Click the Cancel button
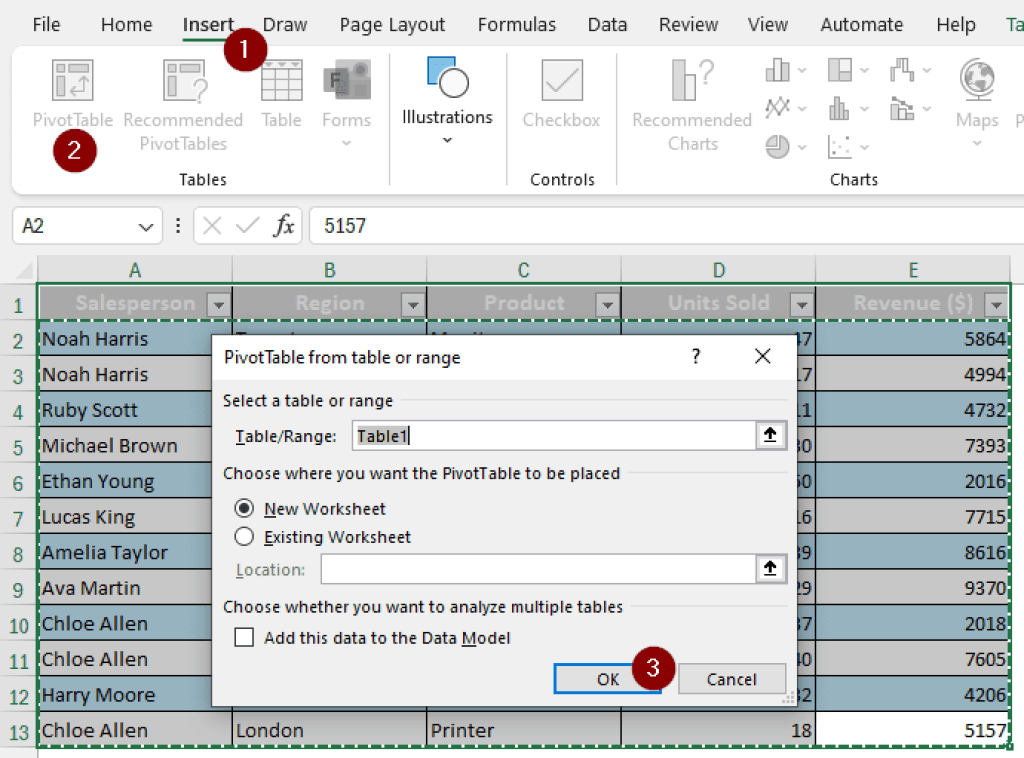This screenshot has width=1024, height=758. point(732,678)
